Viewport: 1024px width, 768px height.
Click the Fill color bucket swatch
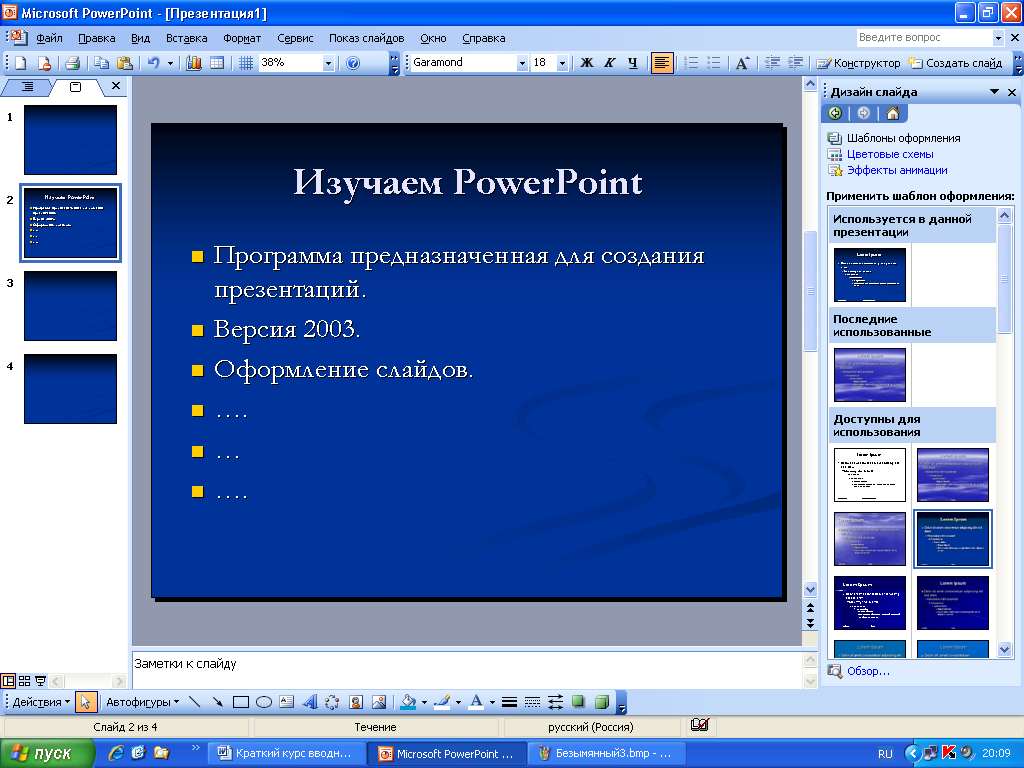[x=409, y=702]
